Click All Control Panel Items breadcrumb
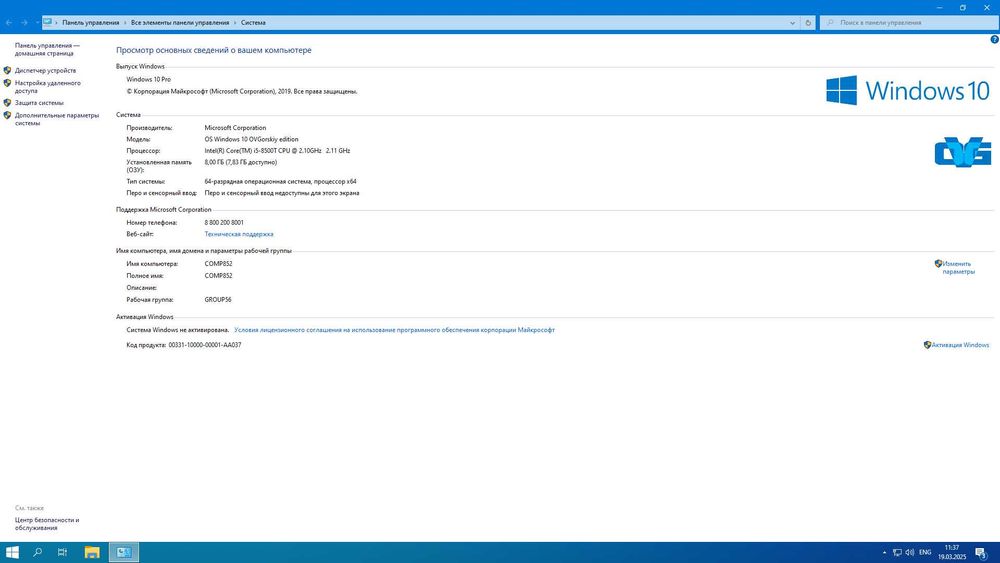 180,22
